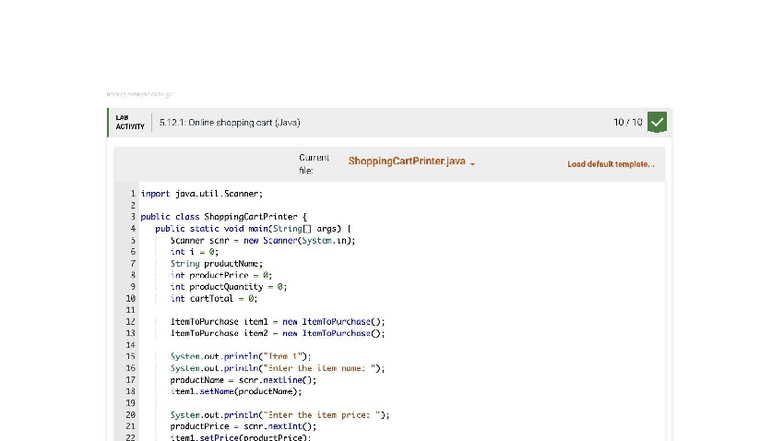Image resolution: width=784 pixels, height=441 pixels.
Task: Place cursor on import java.util.Scanner line
Action: [201, 194]
